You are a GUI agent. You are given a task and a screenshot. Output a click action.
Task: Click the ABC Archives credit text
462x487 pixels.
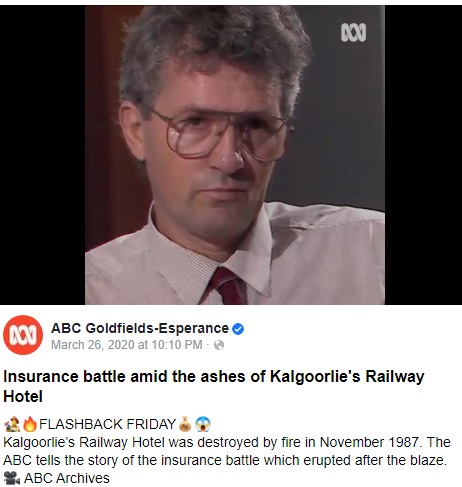pos(67,478)
